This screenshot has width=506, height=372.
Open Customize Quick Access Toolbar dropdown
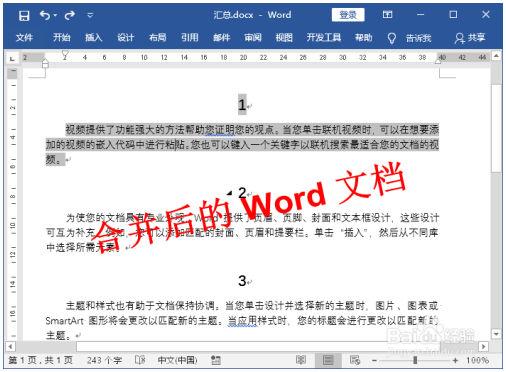90,15
